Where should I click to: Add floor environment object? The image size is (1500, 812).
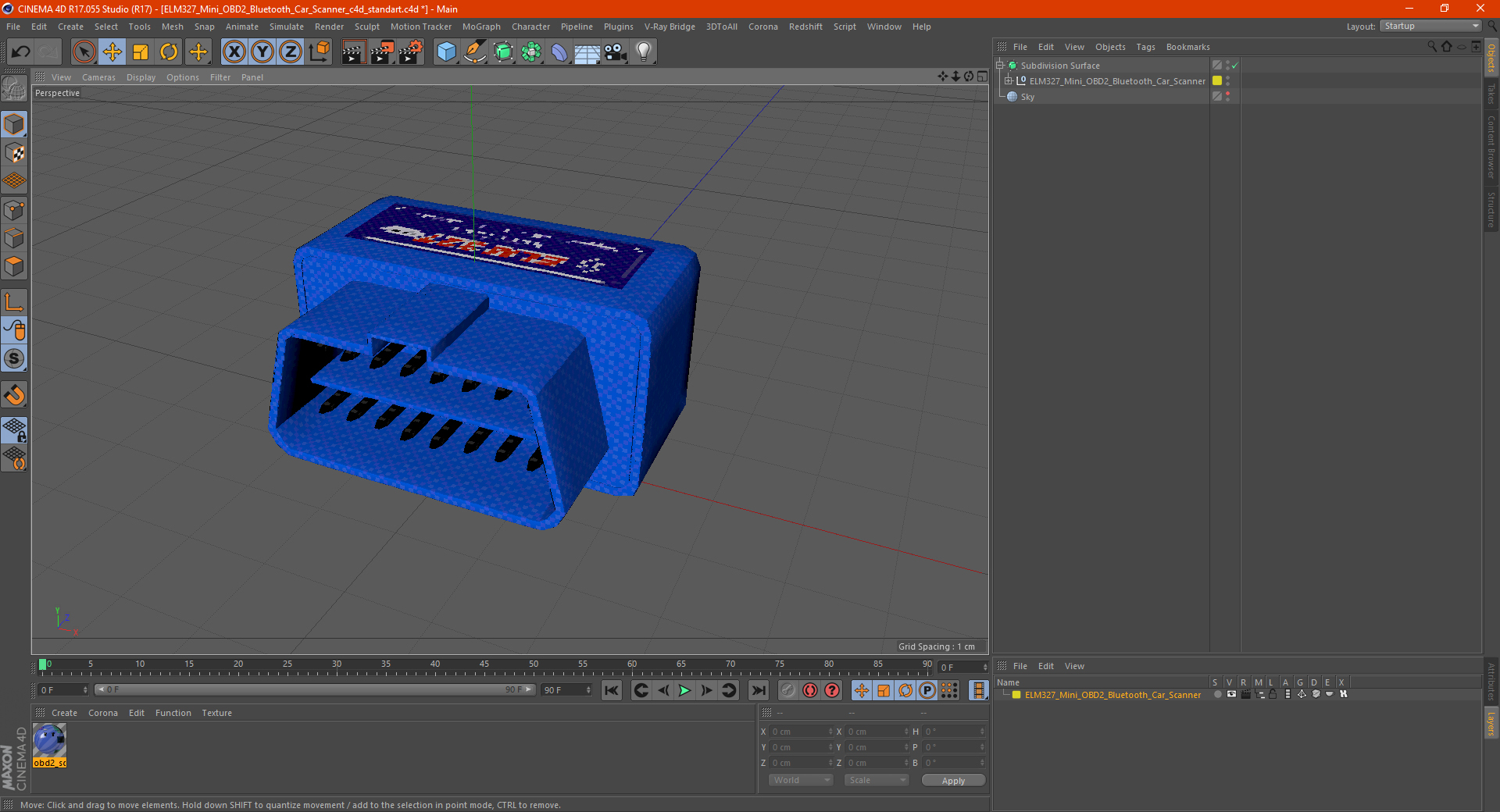(x=587, y=52)
